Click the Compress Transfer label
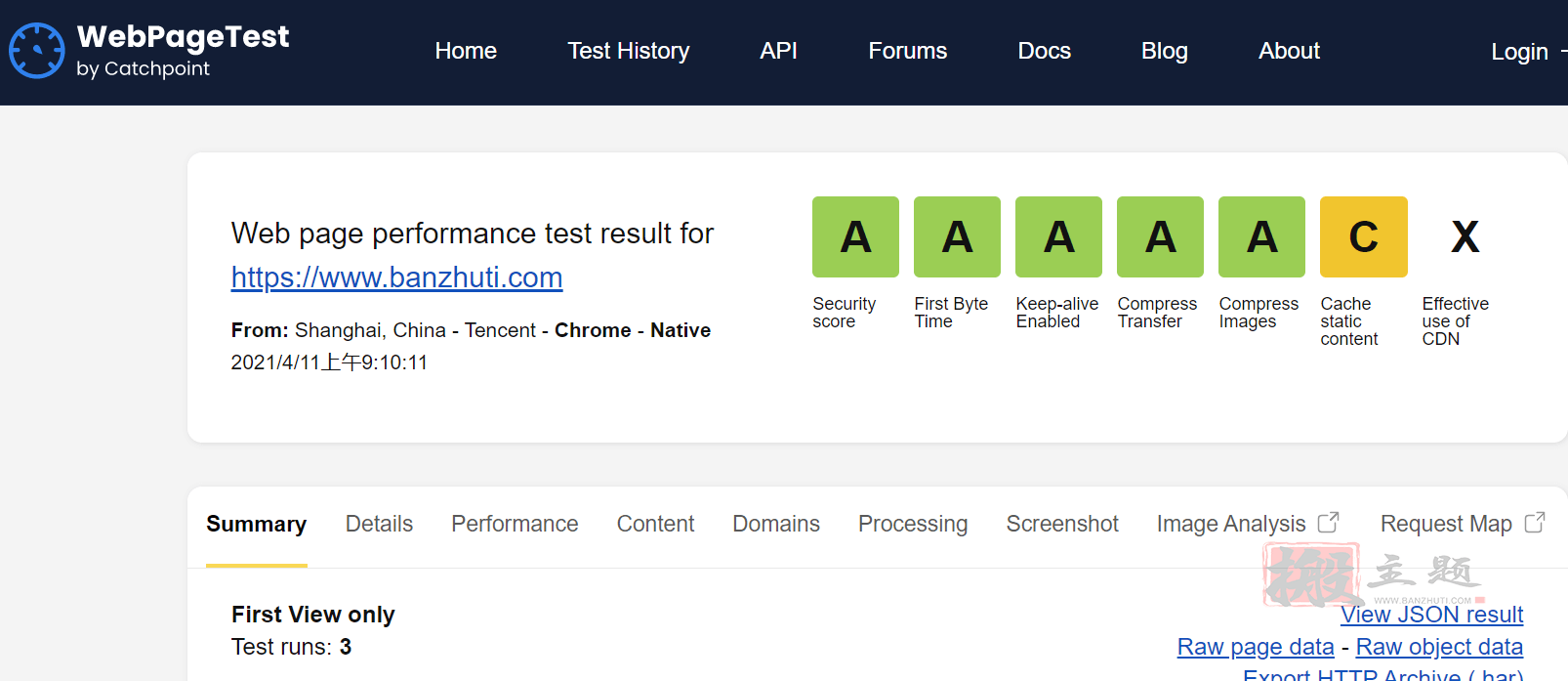Screen dimensions: 1568x681 pyautogui.click(x=1157, y=313)
